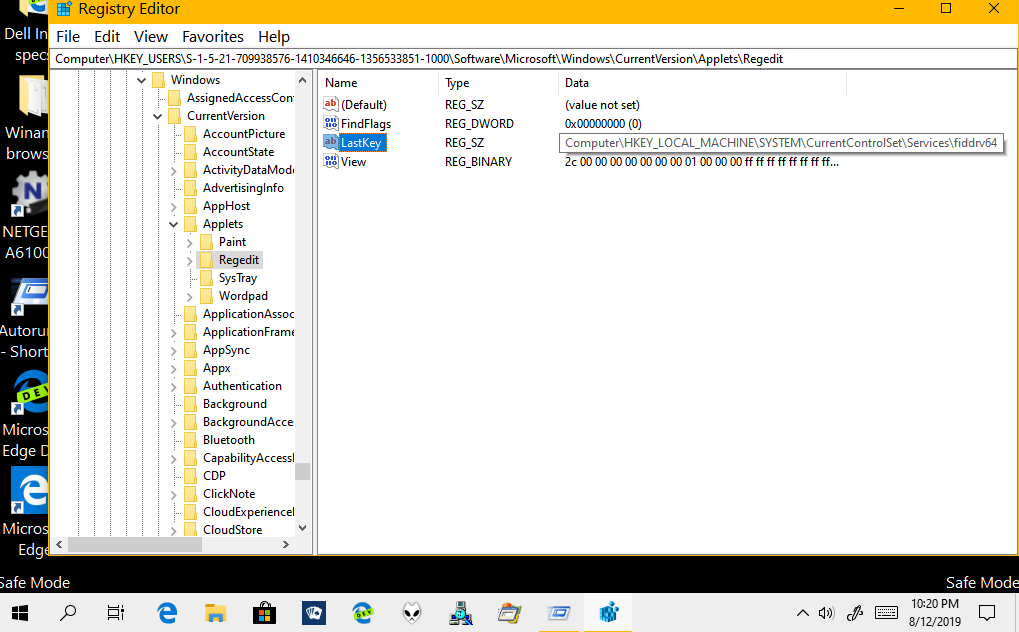
Task: Click the tree vertical scrollbar down arrow
Action: point(302,528)
